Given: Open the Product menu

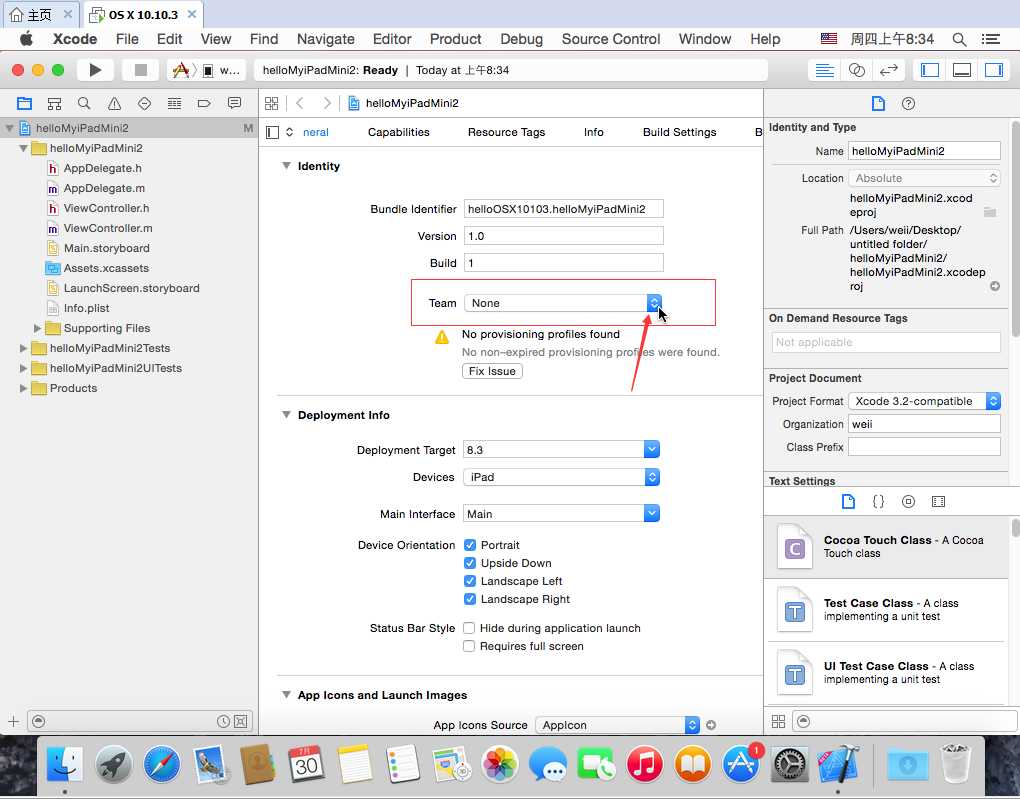Looking at the screenshot, I should [x=455, y=39].
